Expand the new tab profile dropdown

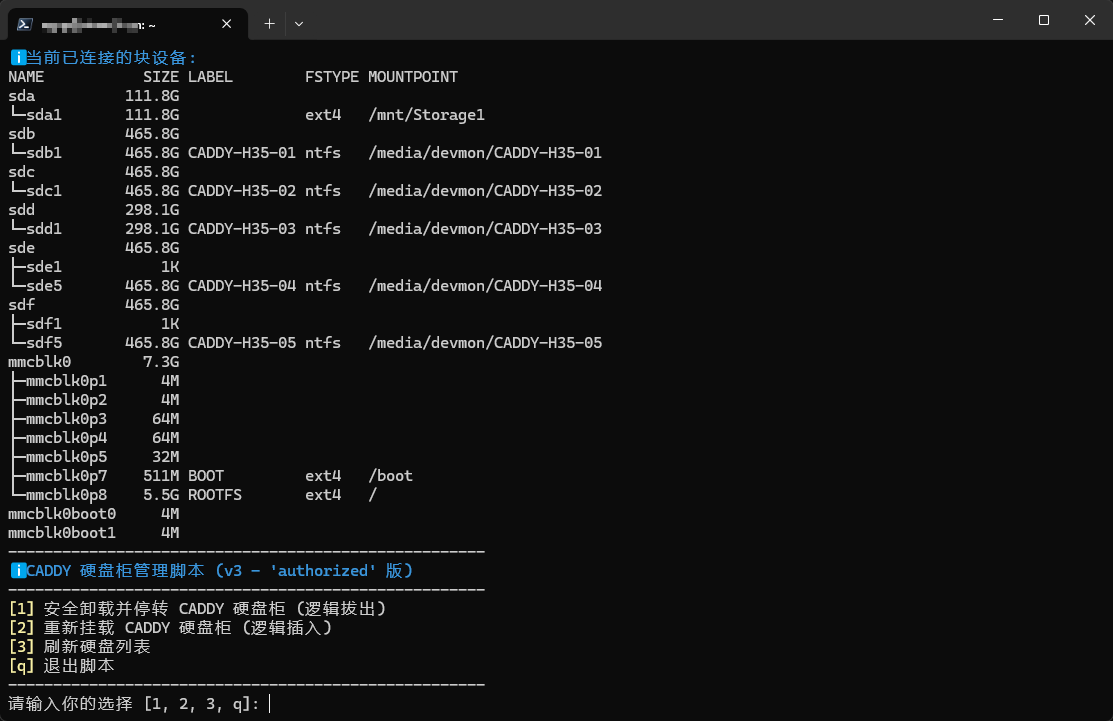click(299, 23)
